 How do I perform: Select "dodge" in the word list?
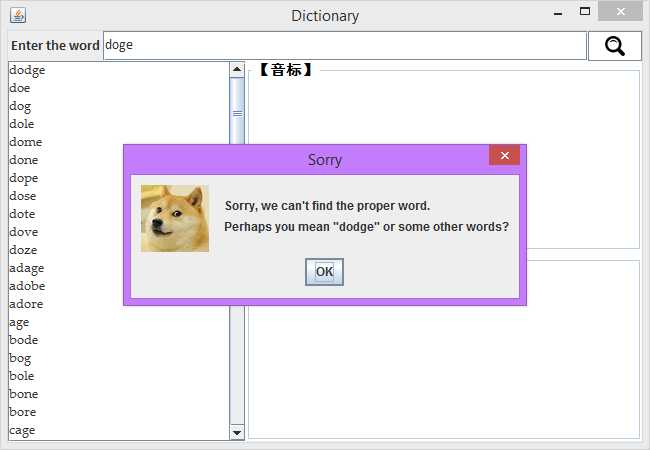(x=119, y=70)
